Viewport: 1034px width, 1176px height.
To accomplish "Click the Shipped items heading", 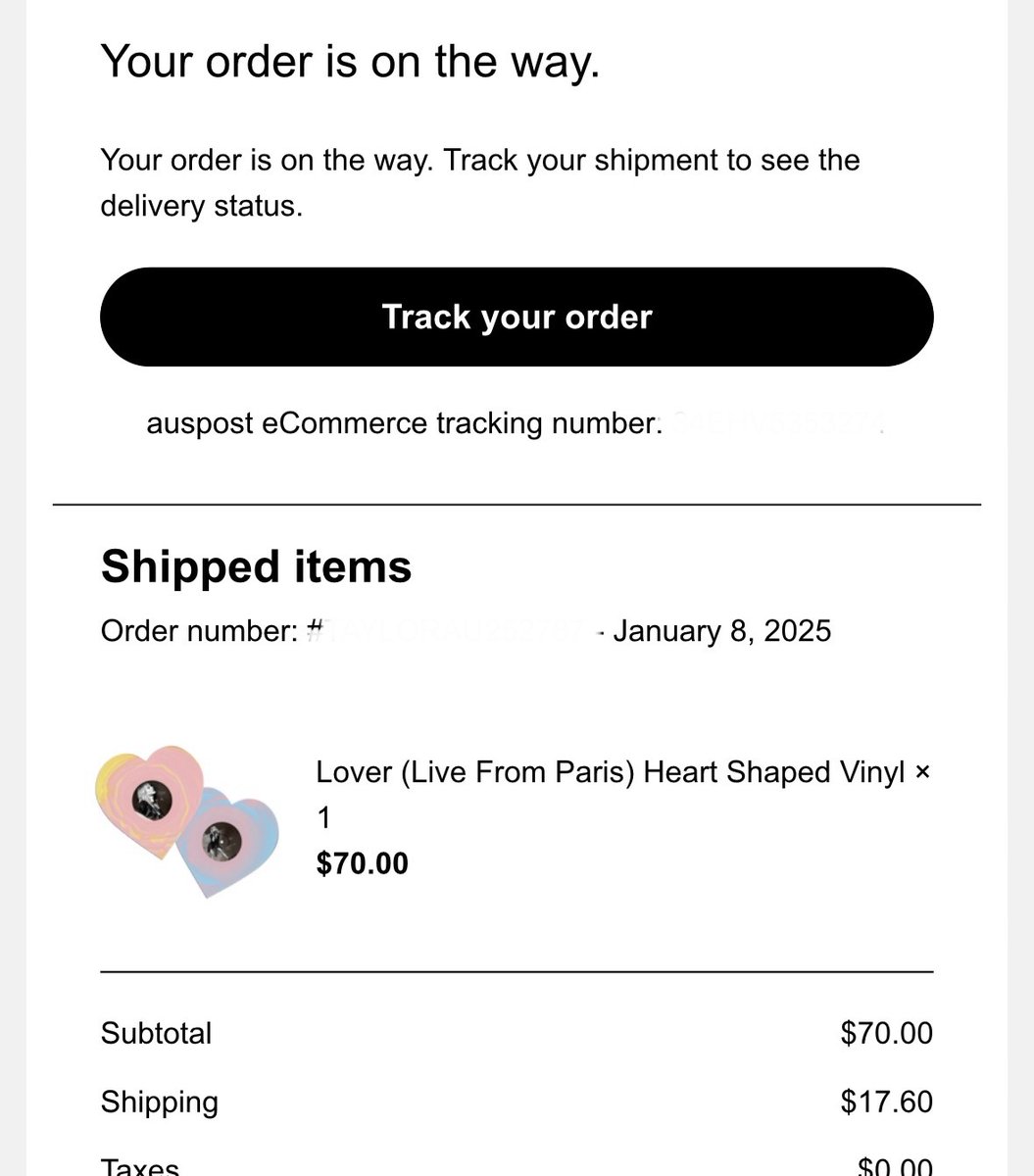I will [x=256, y=567].
